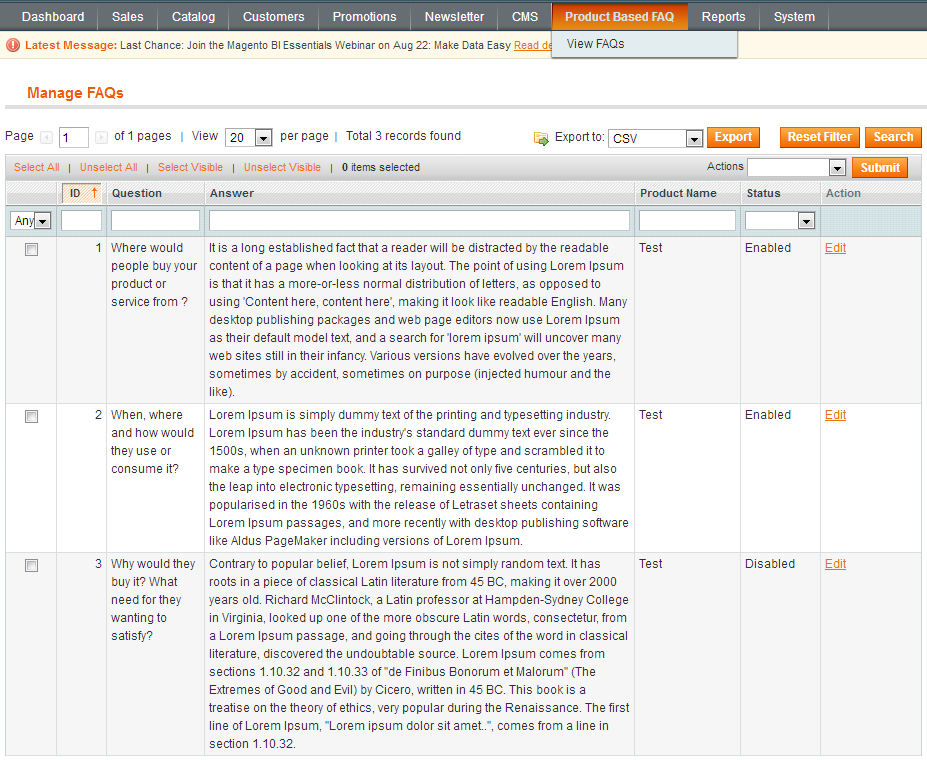Click the Question filter text field
Screen dimensions: 927x760
tap(155, 221)
